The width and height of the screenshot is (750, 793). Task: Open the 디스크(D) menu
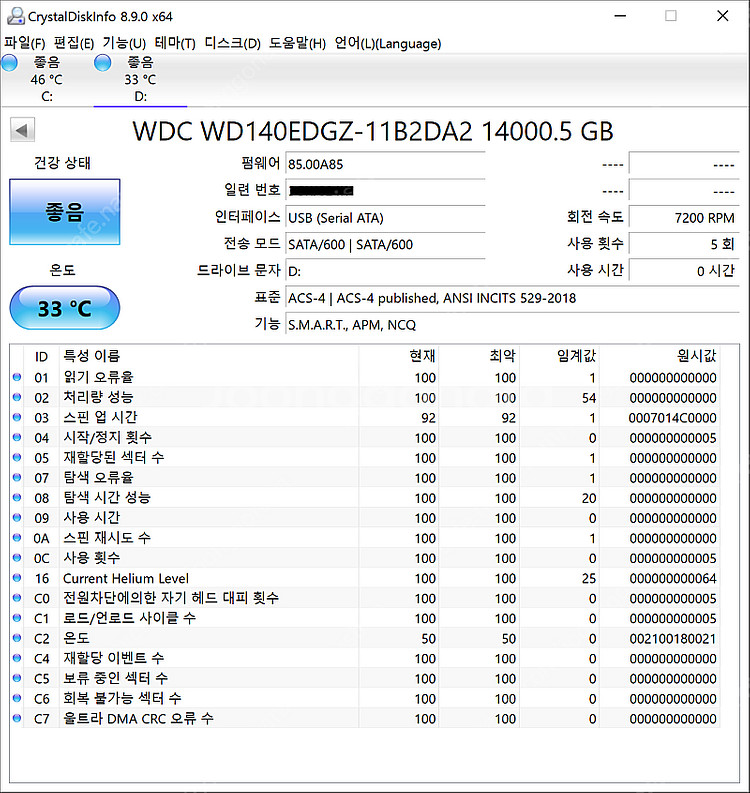233,43
